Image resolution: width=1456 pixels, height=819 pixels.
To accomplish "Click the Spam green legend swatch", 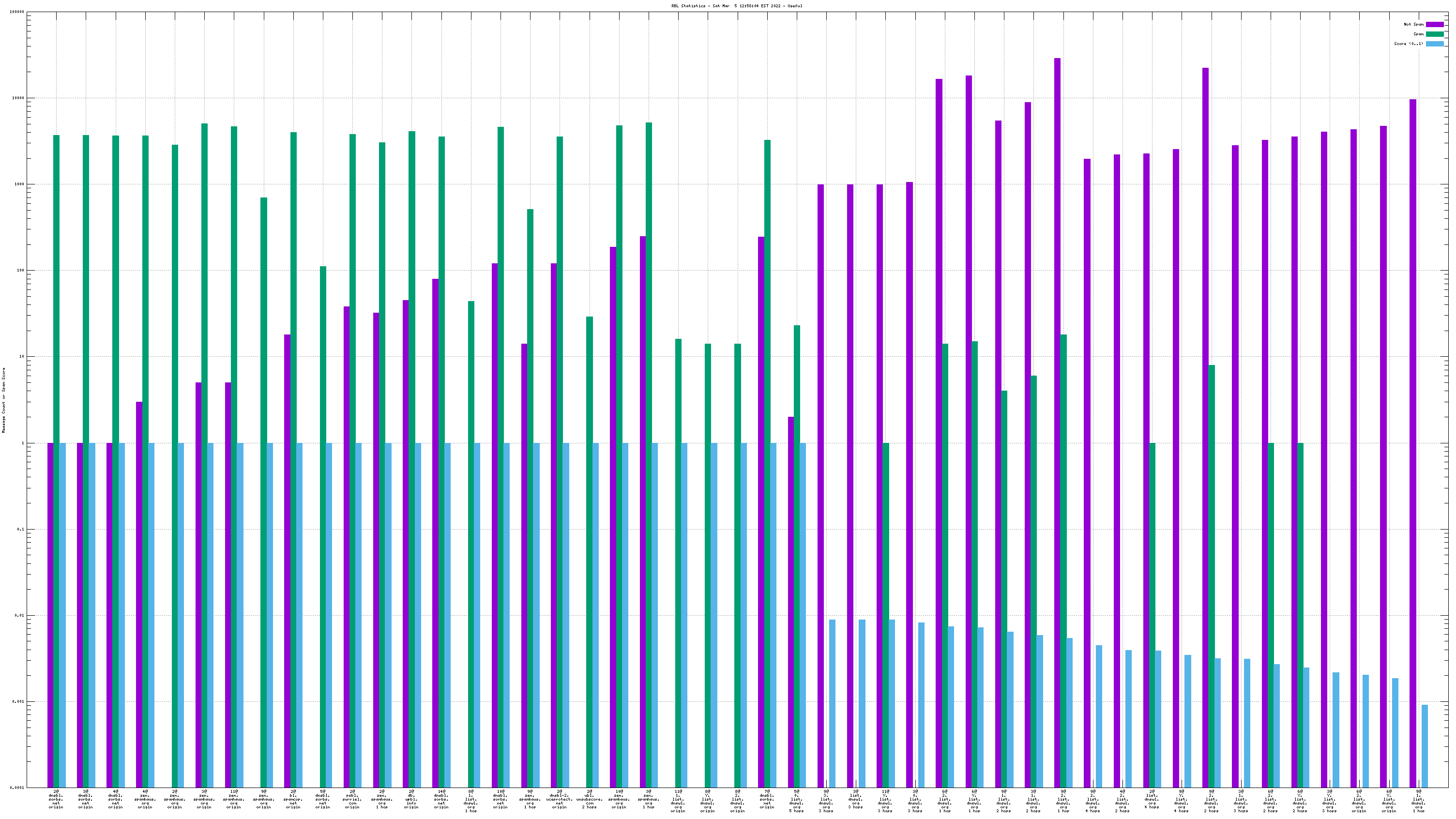I will (x=1435, y=34).
